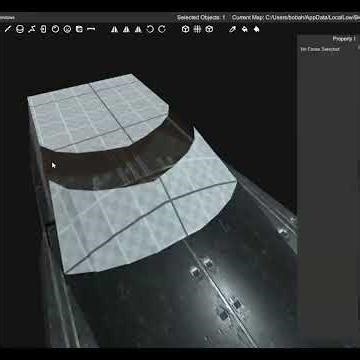This screenshot has height=360, width=360.
Task: Click the selection status message under Property header
Action: 320,49
